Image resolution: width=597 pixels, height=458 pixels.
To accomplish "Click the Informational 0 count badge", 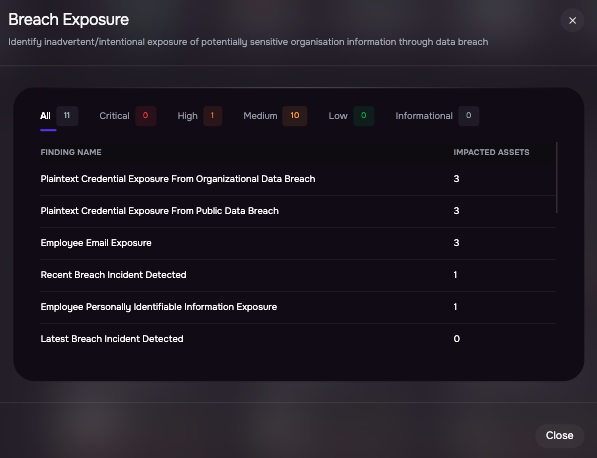I will coord(468,116).
